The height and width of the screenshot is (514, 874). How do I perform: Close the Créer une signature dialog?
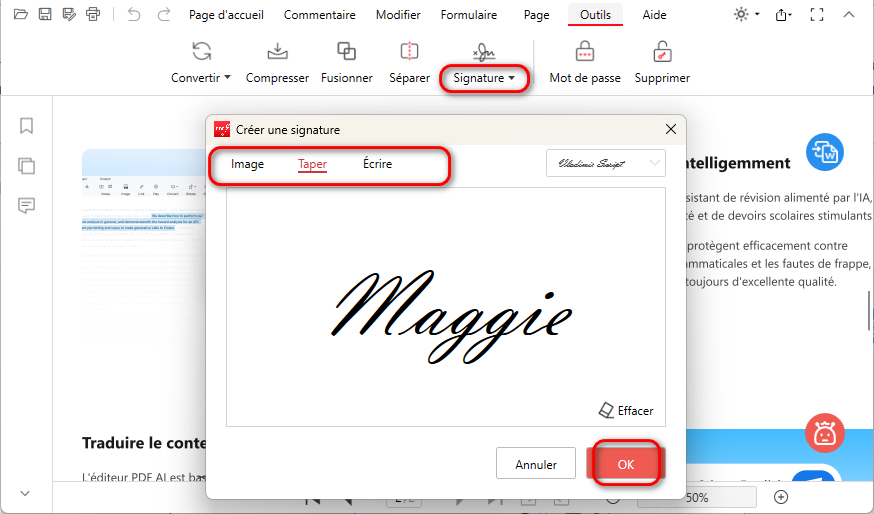671,129
